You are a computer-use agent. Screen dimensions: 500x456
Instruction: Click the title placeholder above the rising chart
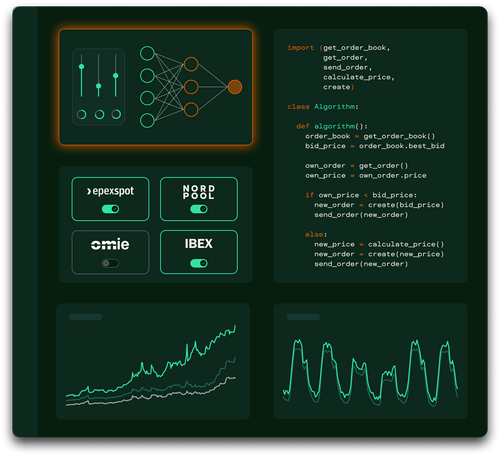tap(85, 317)
